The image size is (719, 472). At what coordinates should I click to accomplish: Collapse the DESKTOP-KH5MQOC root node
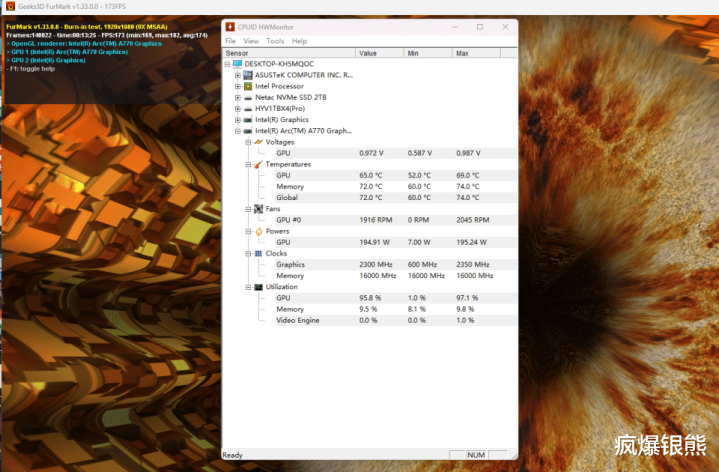coord(229,63)
